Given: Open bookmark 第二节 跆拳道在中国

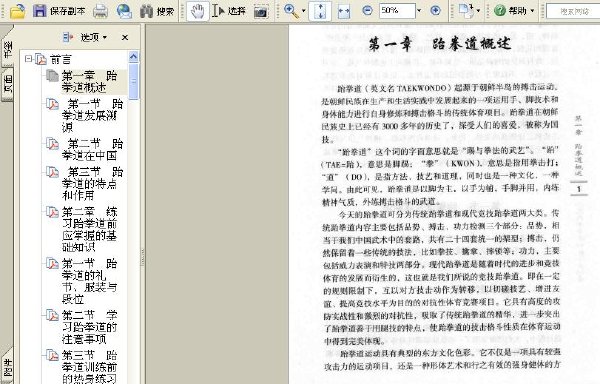Looking at the screenshot, I should [x=92, y=150].
